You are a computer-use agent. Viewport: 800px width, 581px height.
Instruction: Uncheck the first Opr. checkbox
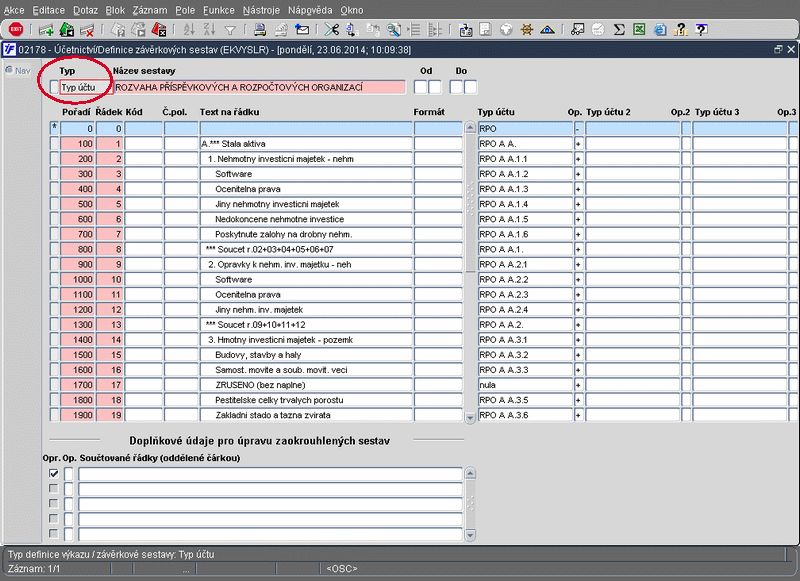[x=54, y=474]
